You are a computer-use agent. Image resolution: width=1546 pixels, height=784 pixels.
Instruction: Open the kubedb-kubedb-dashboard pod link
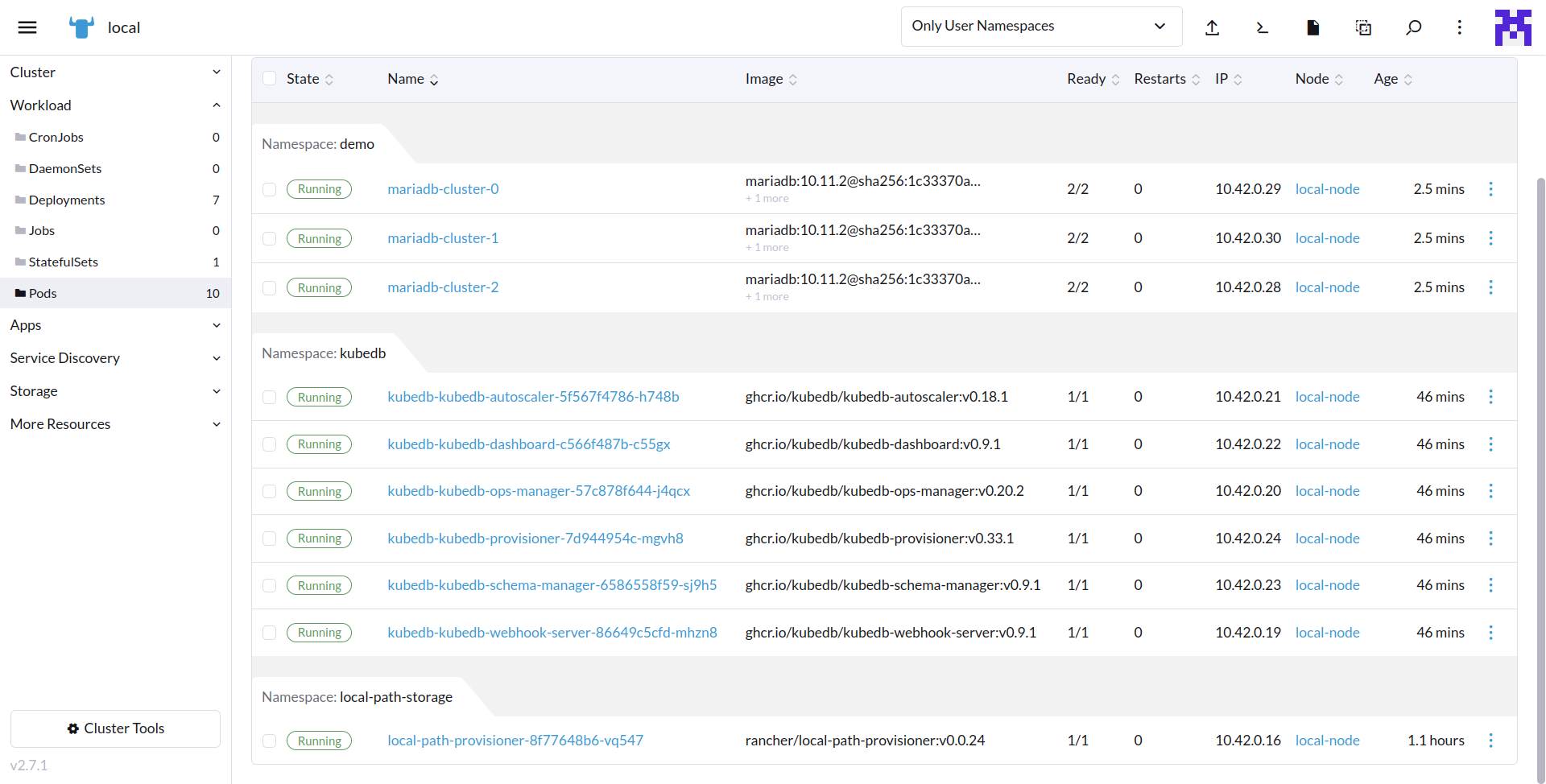click(x=528, y=444)
